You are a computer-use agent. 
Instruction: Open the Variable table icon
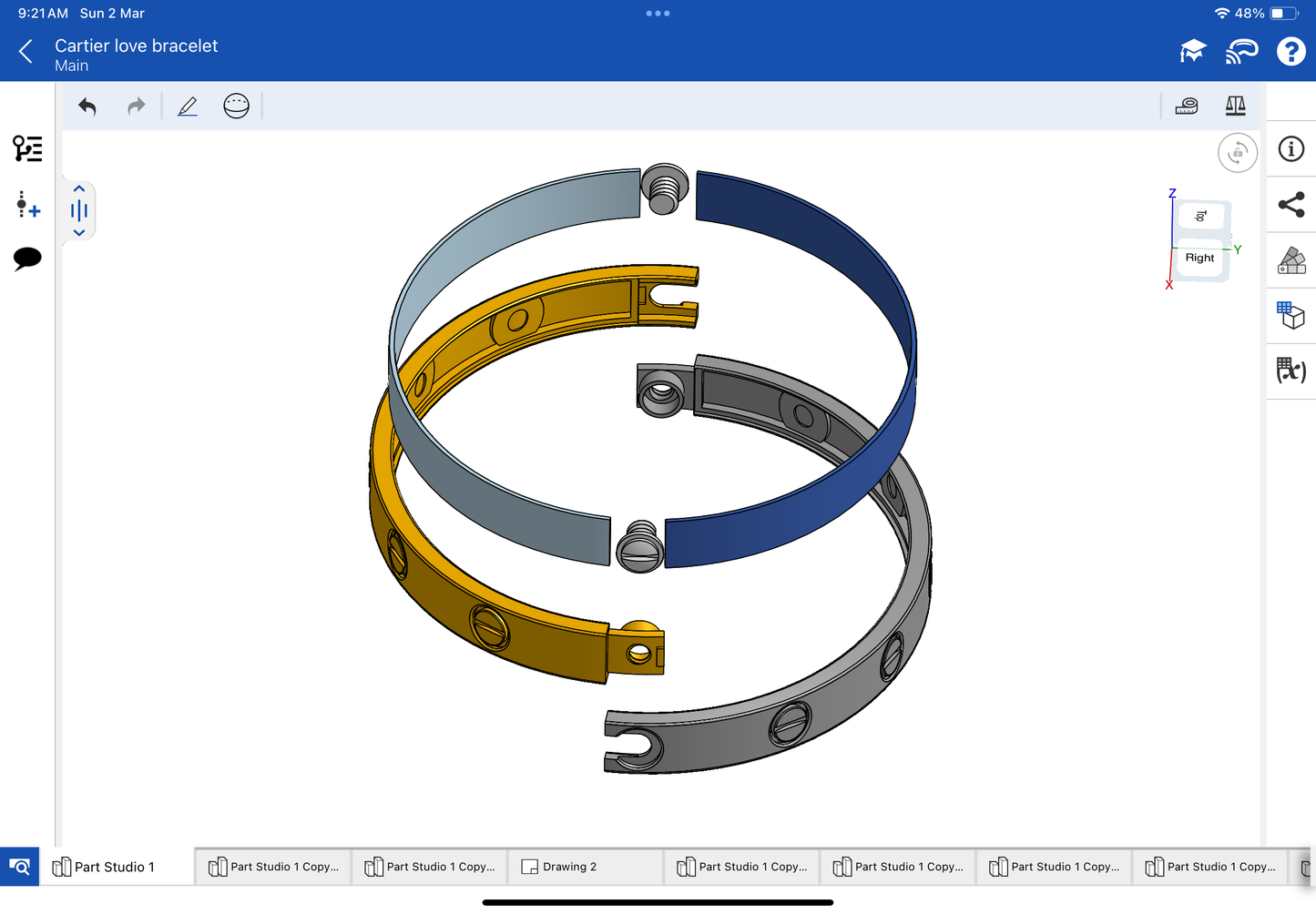1291,371
